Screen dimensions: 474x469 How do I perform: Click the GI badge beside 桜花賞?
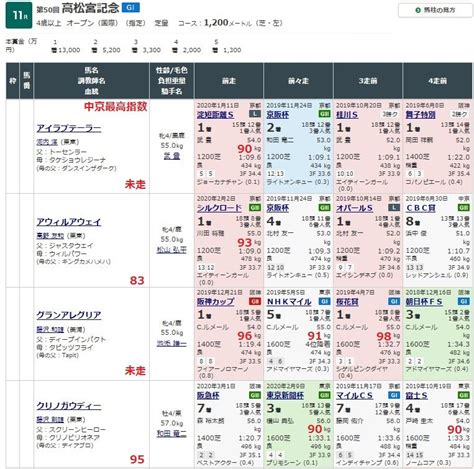[x=394, y=301]
